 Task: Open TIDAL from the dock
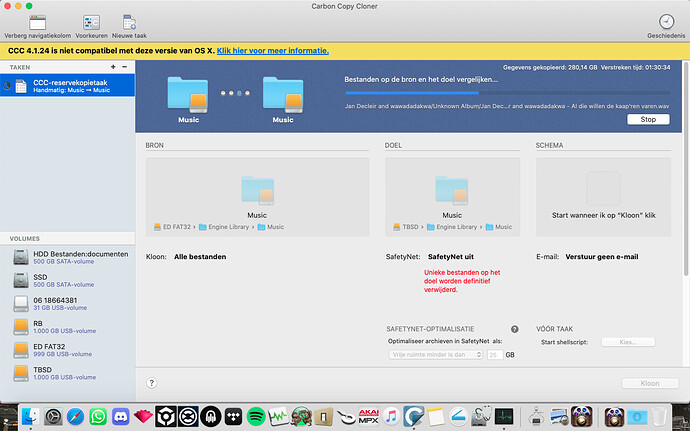pos(233,416)
